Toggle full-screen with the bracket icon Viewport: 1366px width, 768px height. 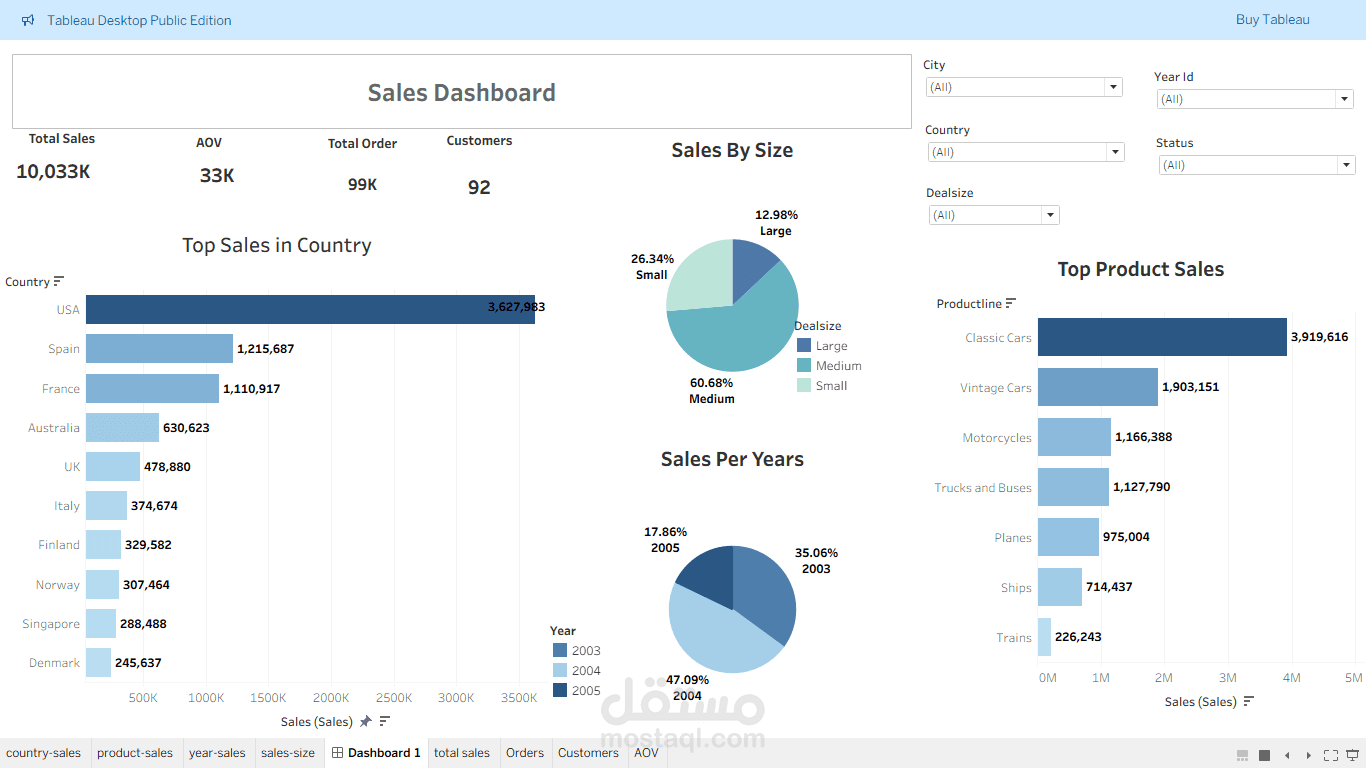coord(1332,756)
